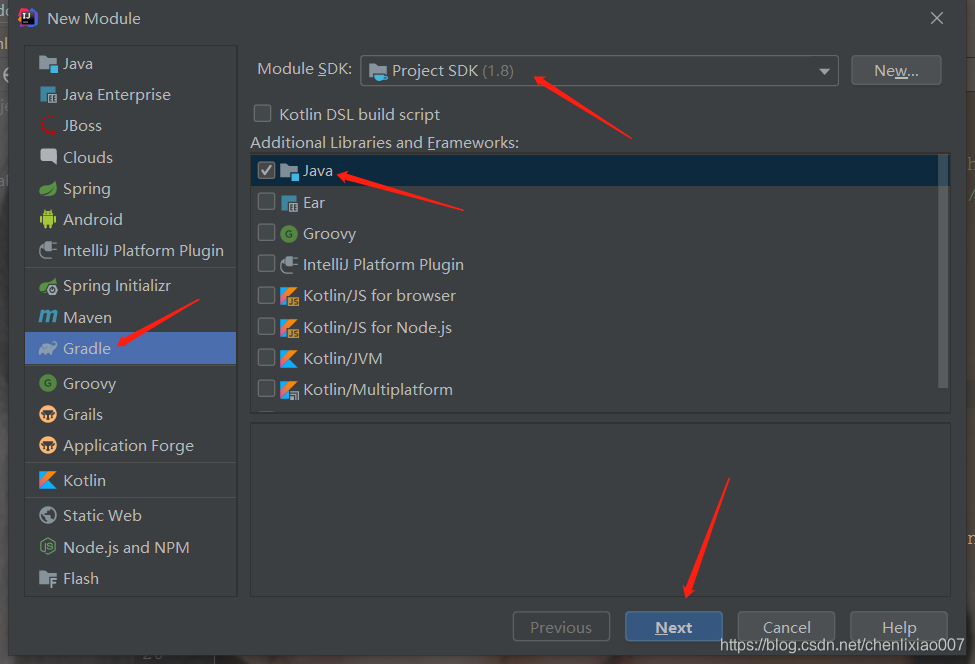Check the Ear framework checkbox

(x=266, y=201)
